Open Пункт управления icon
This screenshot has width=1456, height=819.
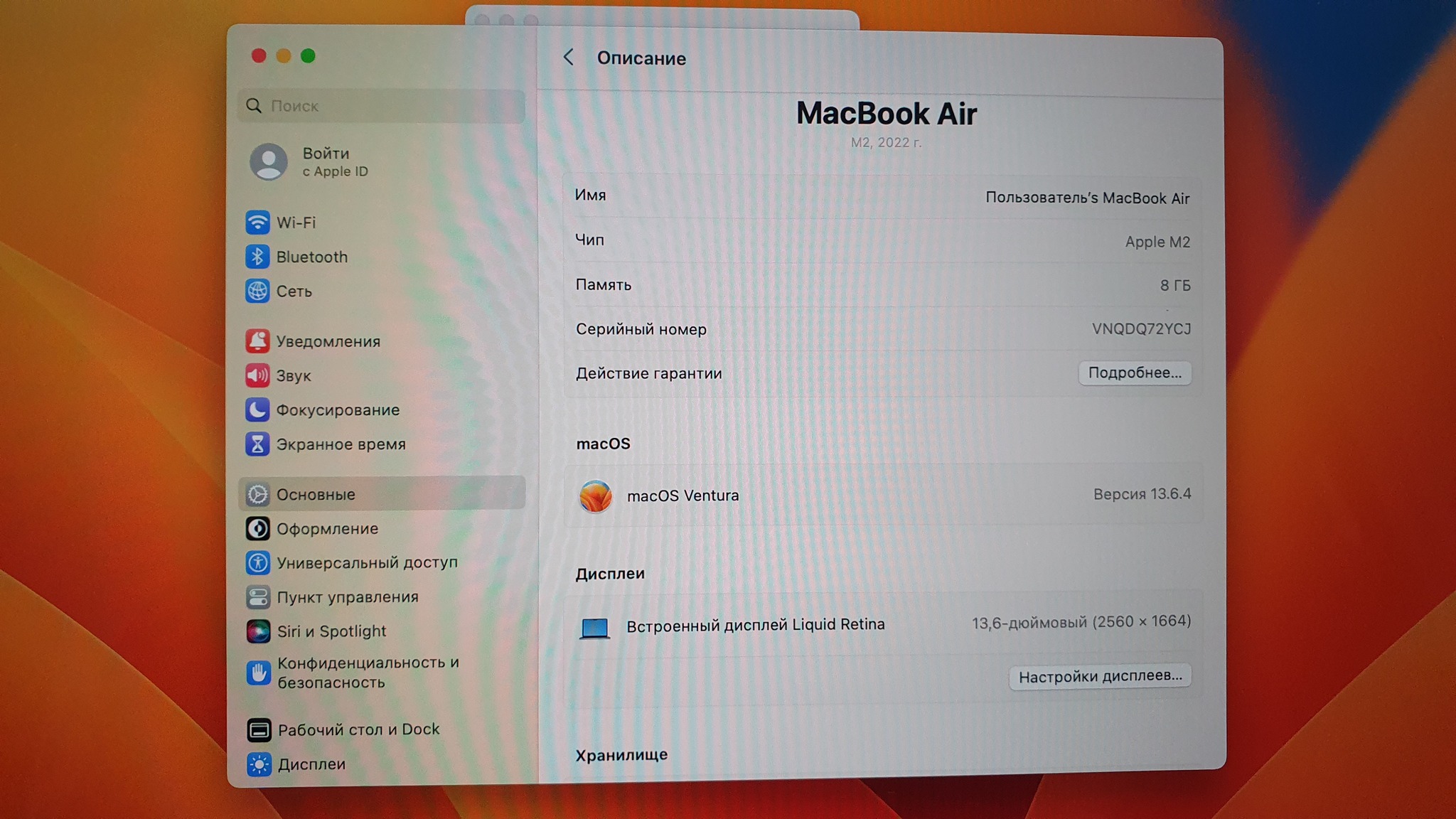tap(258, 597)
